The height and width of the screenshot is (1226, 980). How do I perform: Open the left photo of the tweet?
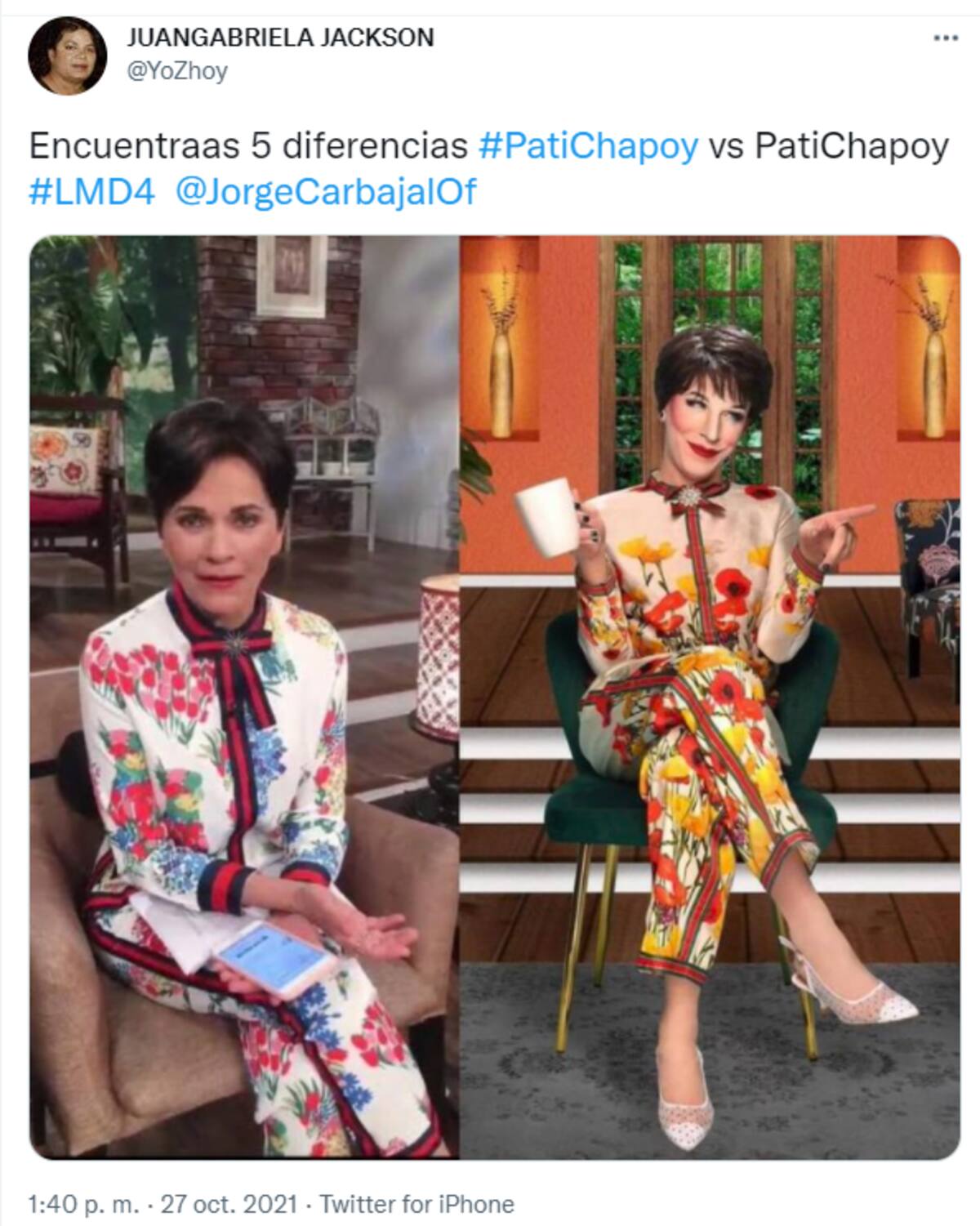coord(244,697)
